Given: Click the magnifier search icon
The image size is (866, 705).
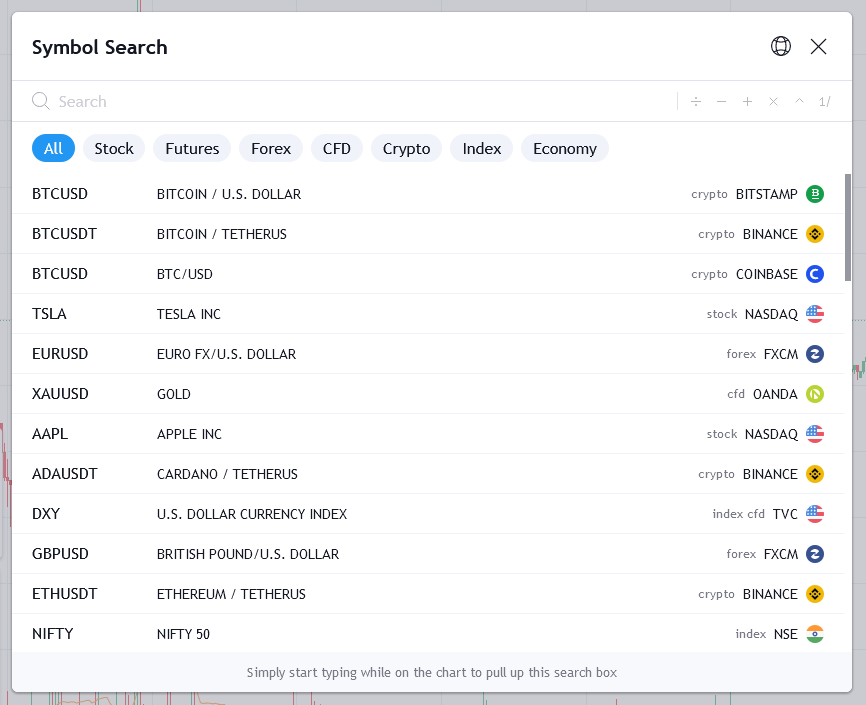Looking at the screenshot, I should [x=41, y=101].
